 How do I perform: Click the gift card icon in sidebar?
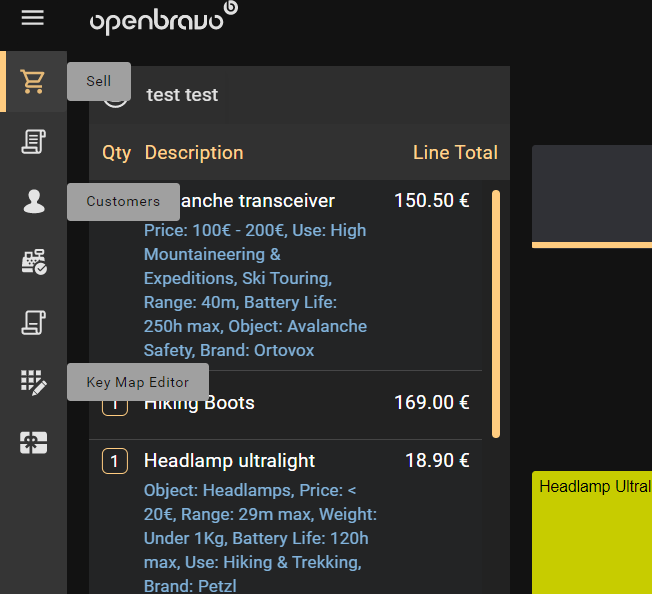pyautogui.click(x=33, y=442)
